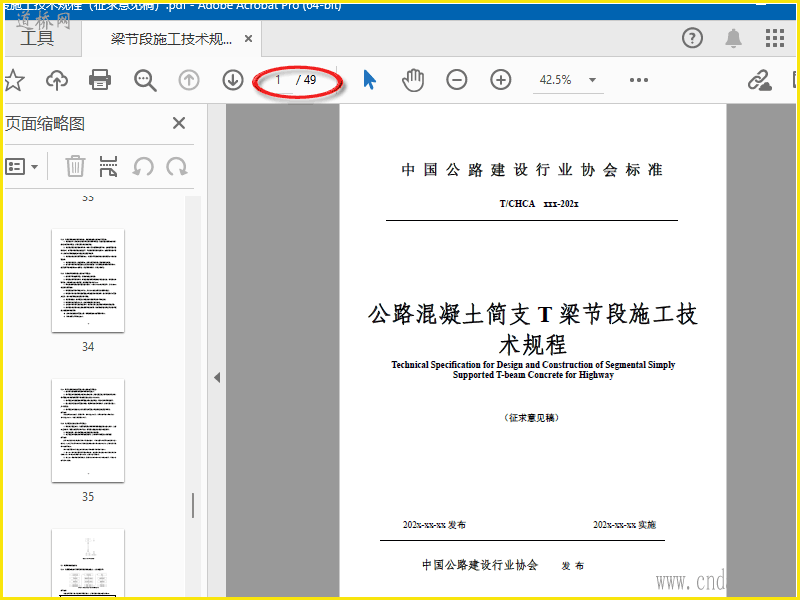Click the thumbnail panel scrollbar handle
The image size is (800, 600).
[x=193, y=506]
